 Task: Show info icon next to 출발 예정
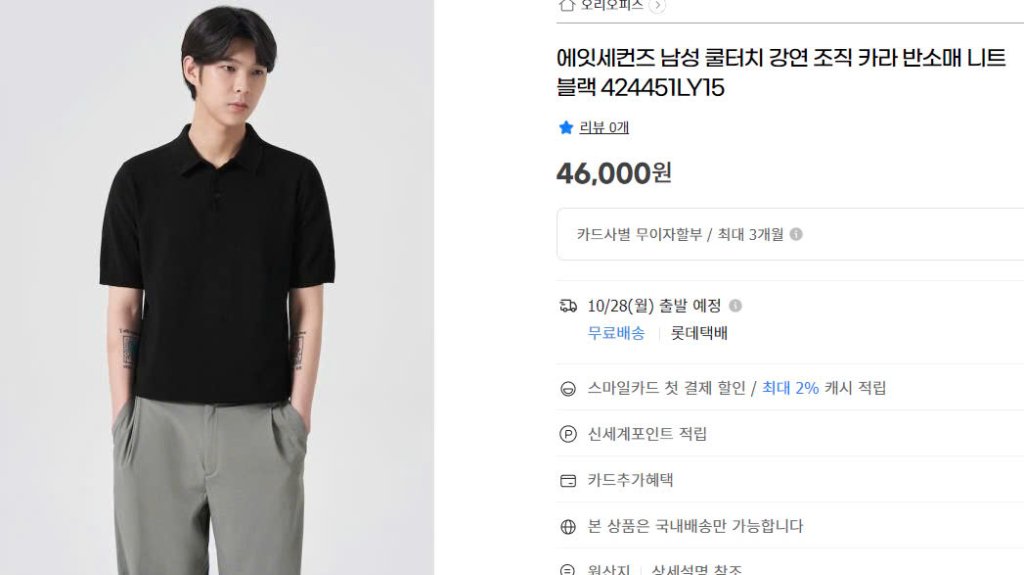(x=735, y=306)
